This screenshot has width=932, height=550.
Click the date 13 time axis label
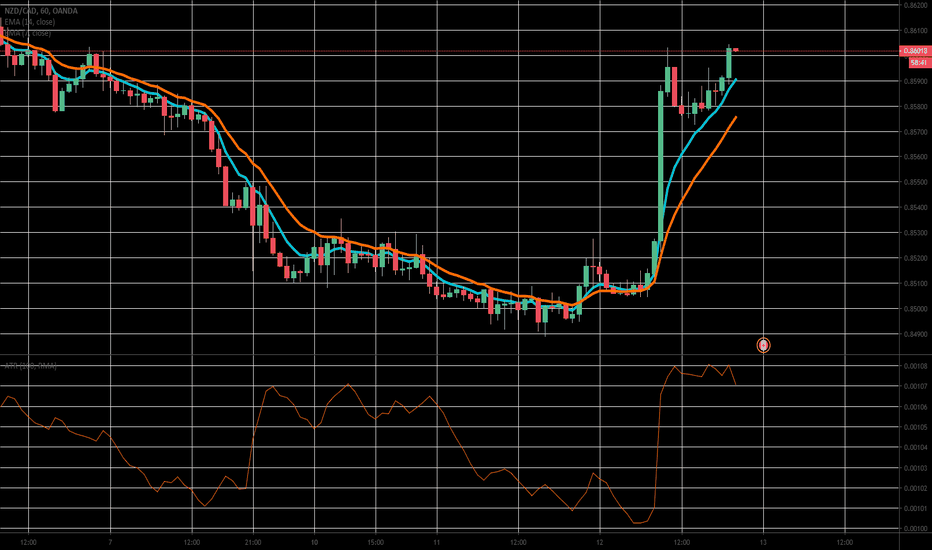763,542
